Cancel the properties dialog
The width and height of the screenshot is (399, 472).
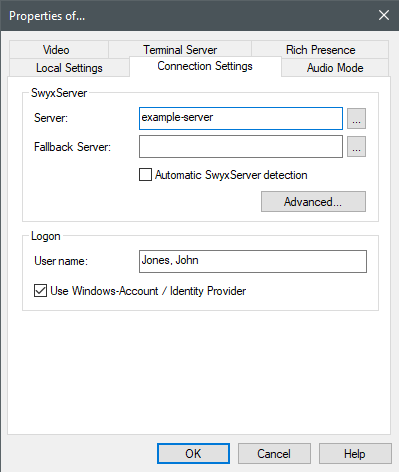coord(274,453)
